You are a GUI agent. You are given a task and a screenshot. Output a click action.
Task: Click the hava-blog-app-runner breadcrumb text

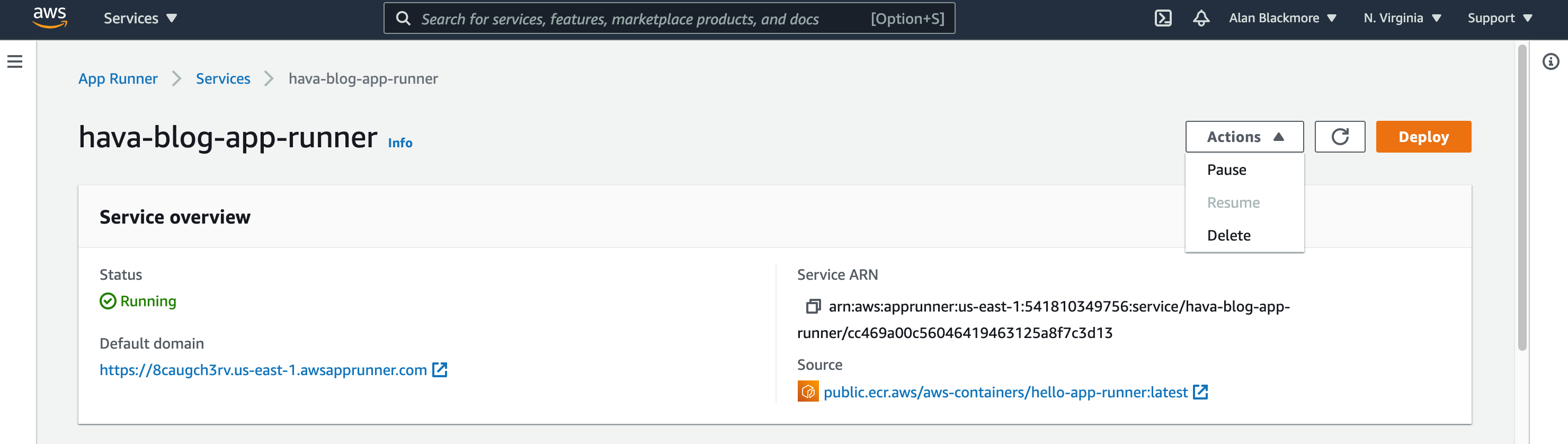[x=363, y=78]
